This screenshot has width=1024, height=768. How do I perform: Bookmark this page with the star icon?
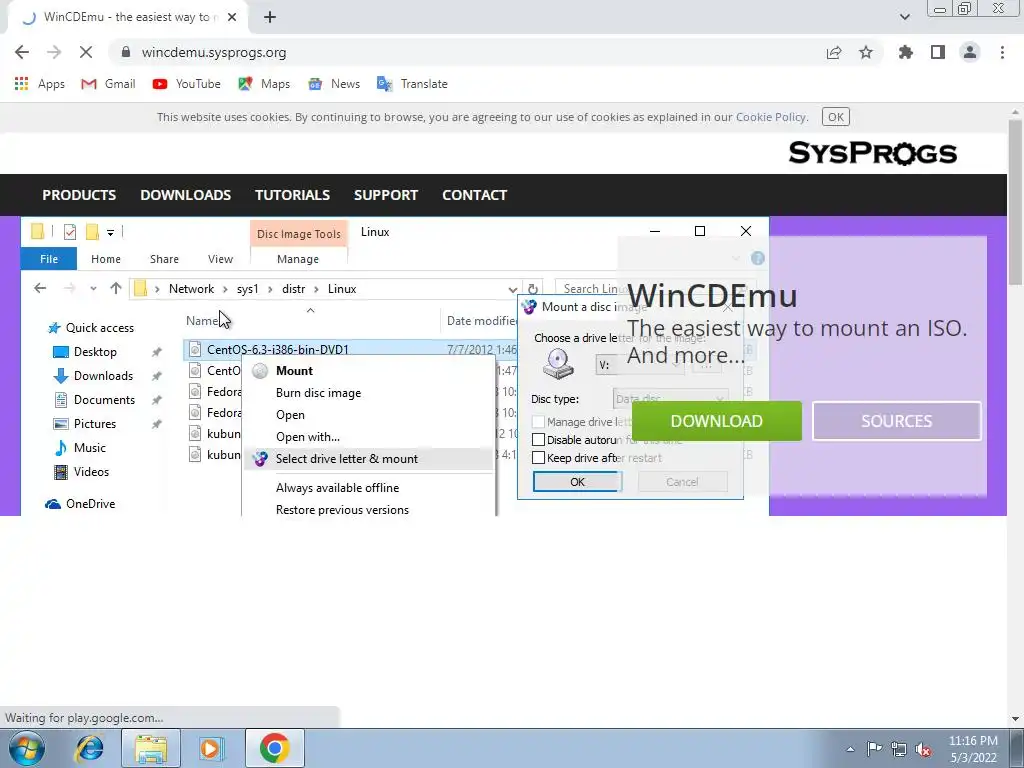pyautogui.click(x=866, y=52)
